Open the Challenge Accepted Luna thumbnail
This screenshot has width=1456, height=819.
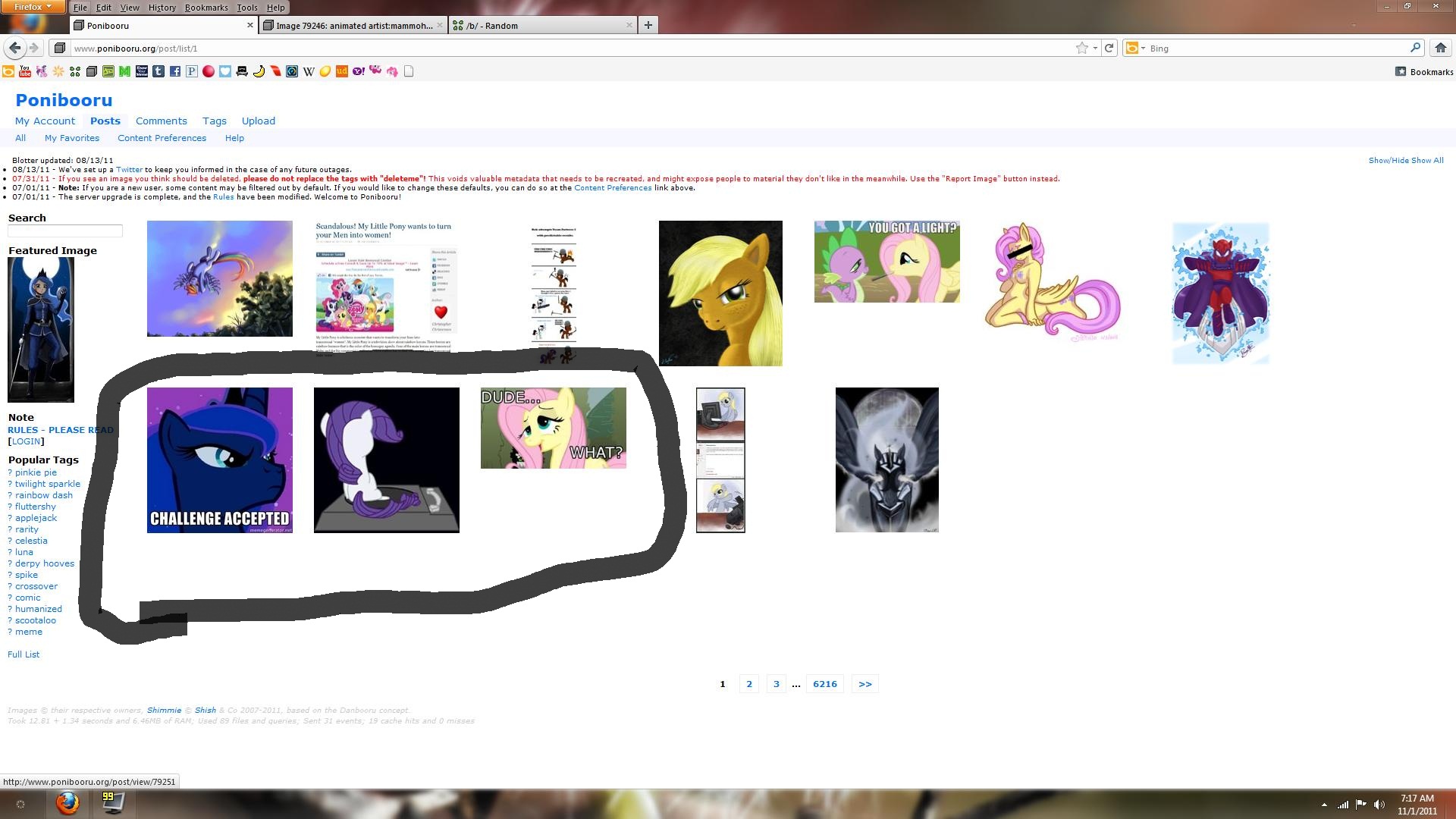[x=219, y=460]
